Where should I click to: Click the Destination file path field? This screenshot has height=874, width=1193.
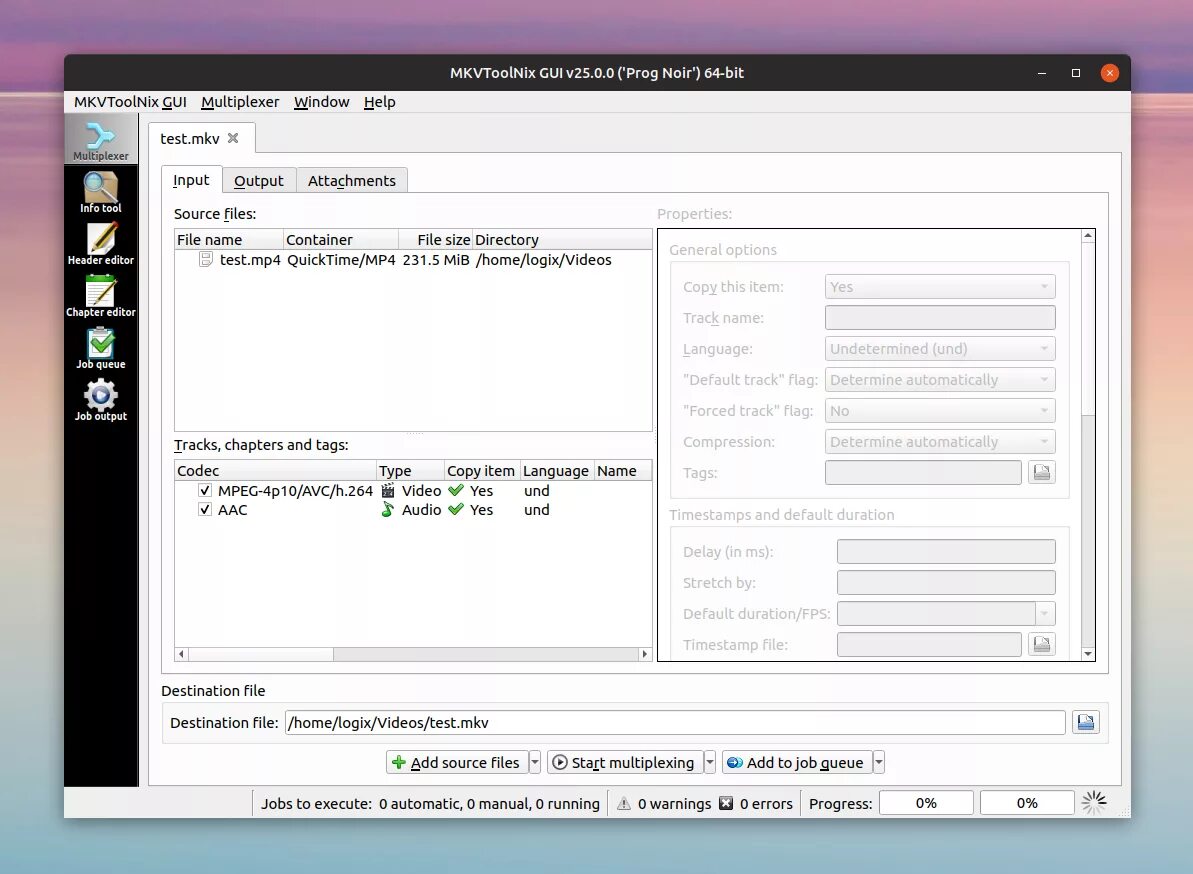675,723
